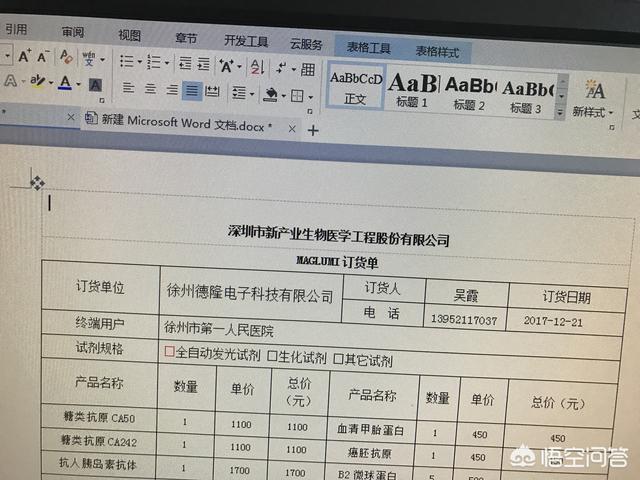Switch to 开发工具 tab
Image resolution: width=640 pixels, height=480 pixels.
click(x=246, y=41)
